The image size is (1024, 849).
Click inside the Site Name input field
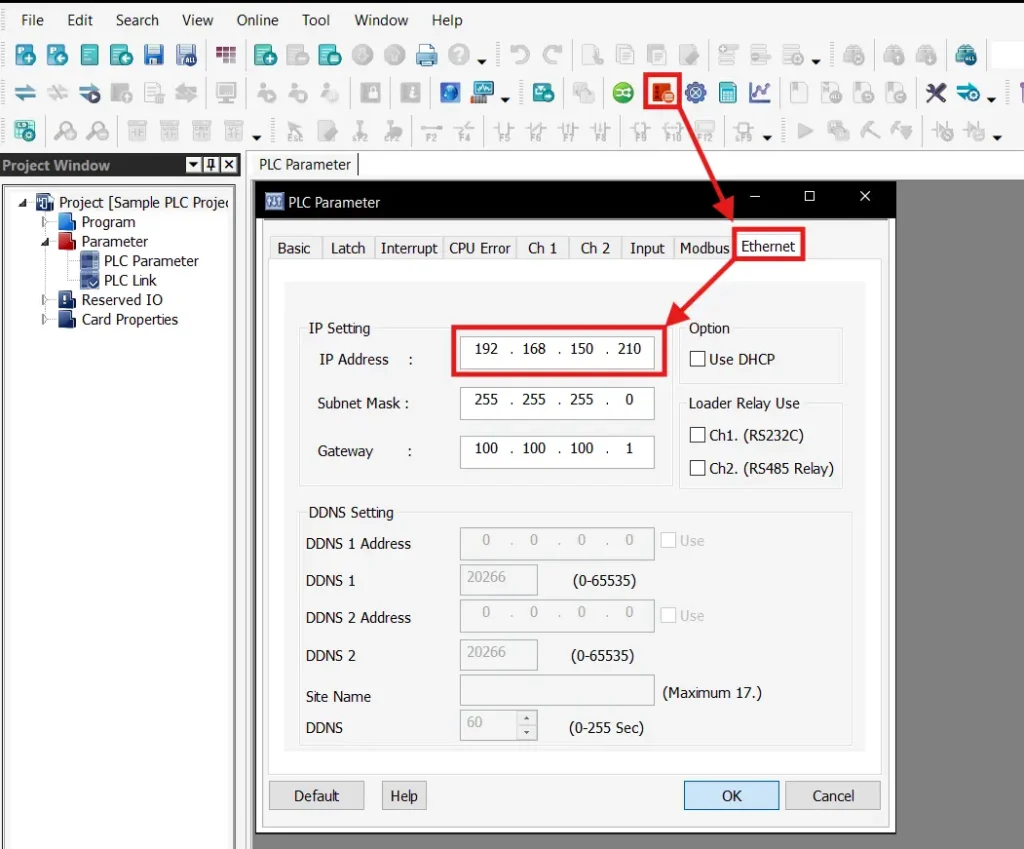click(556, 690)
